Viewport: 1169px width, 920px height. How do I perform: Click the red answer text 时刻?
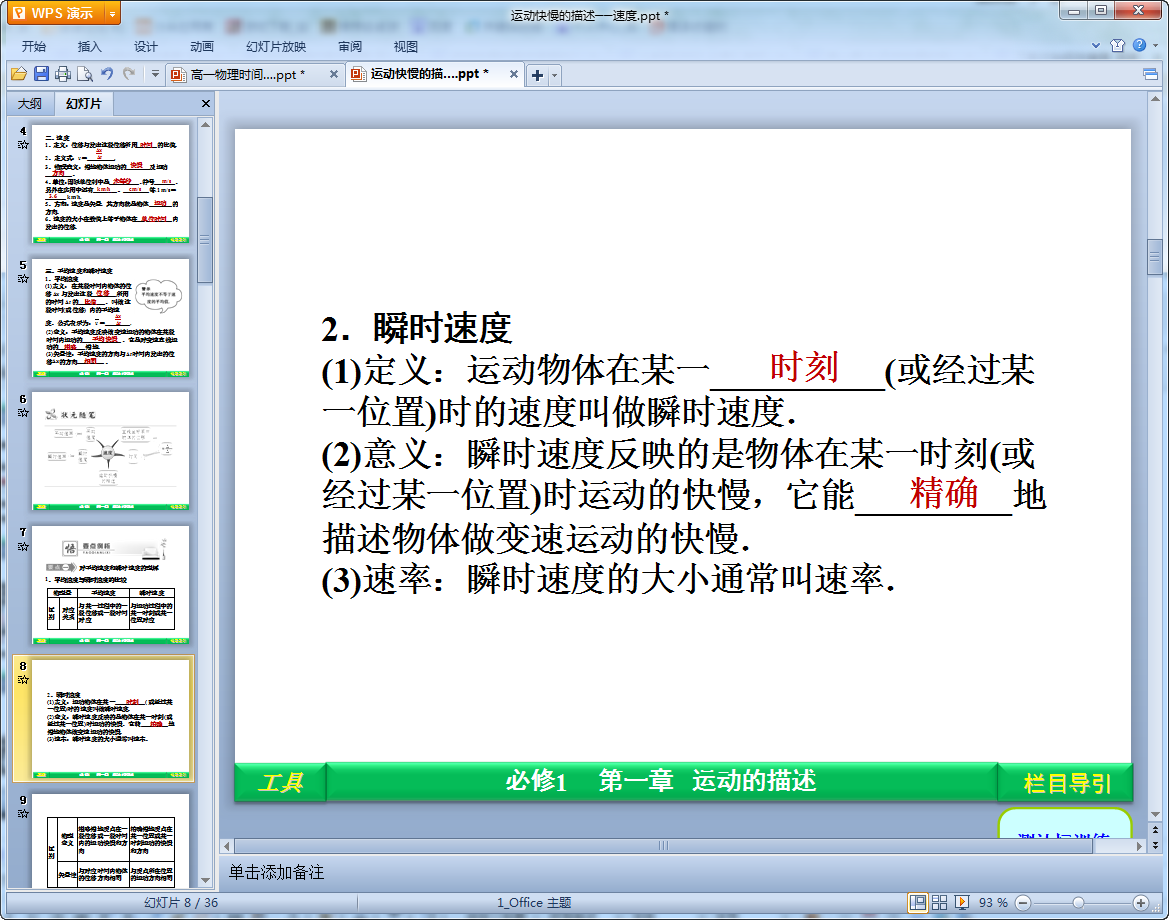804,367
